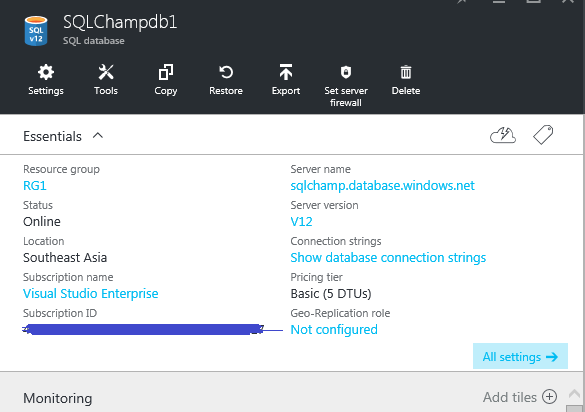Viewport: 585px width, 412px height.
Task: Click Add tiles in Monitoring
Action: tap(520, 397)
